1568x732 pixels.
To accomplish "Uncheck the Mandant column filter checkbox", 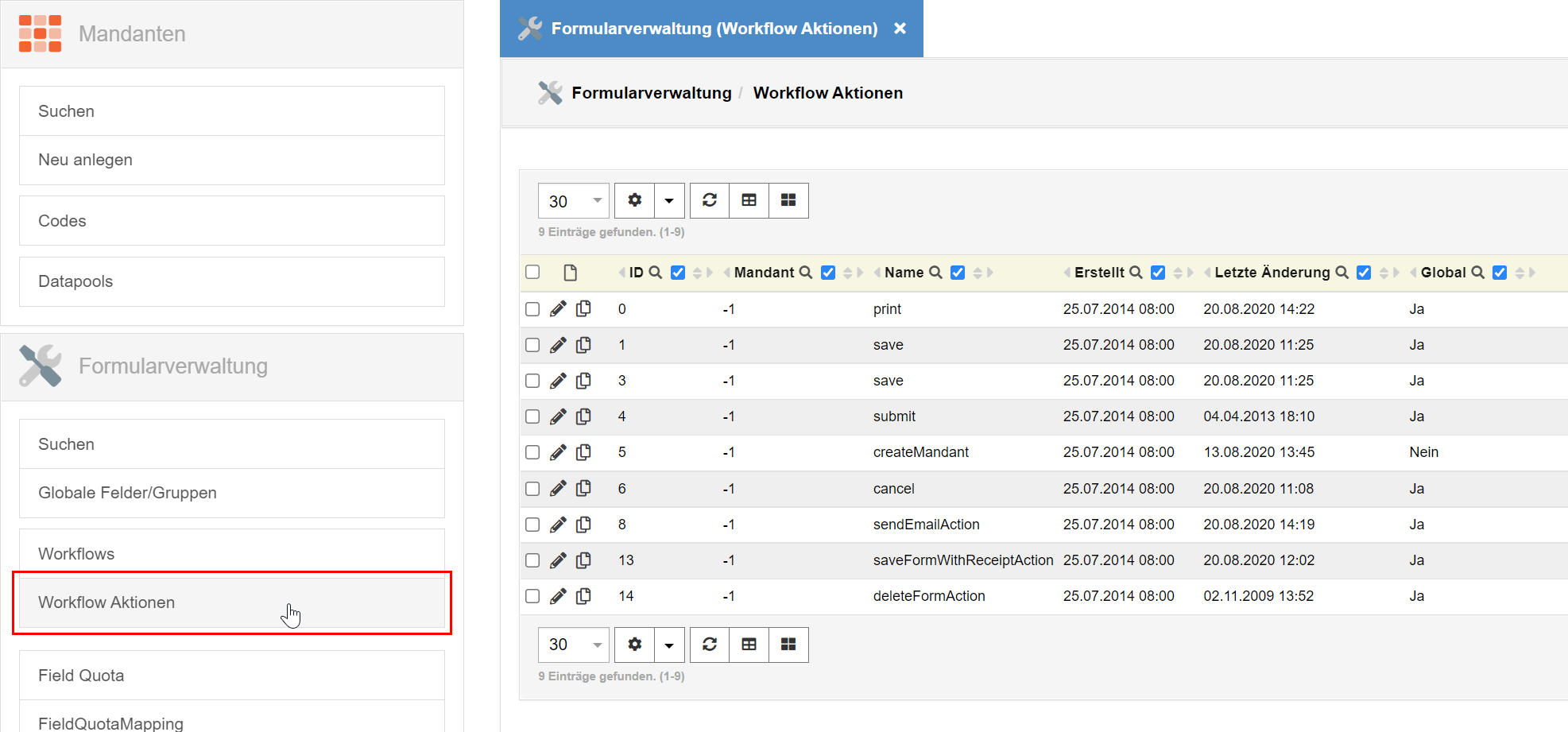I will [828, 273].
